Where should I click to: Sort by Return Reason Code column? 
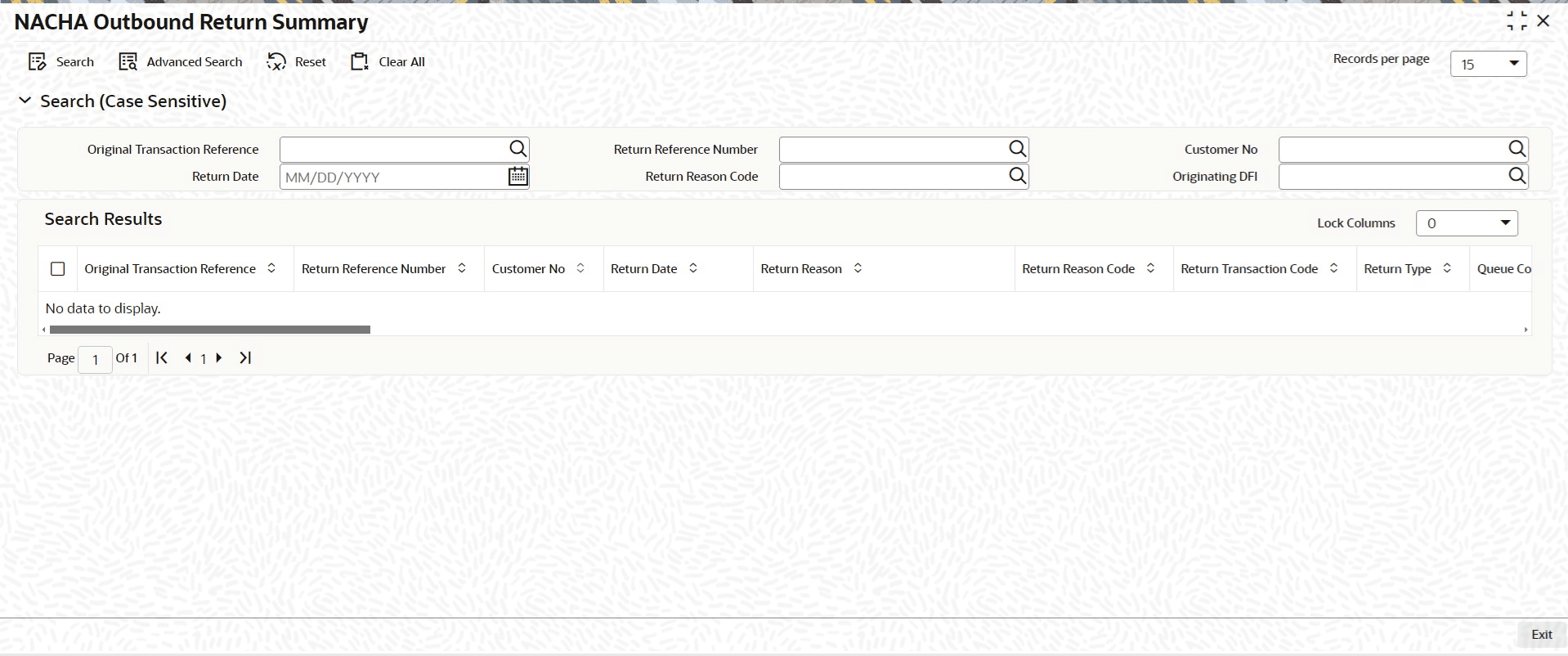[x=1150, y=268]
